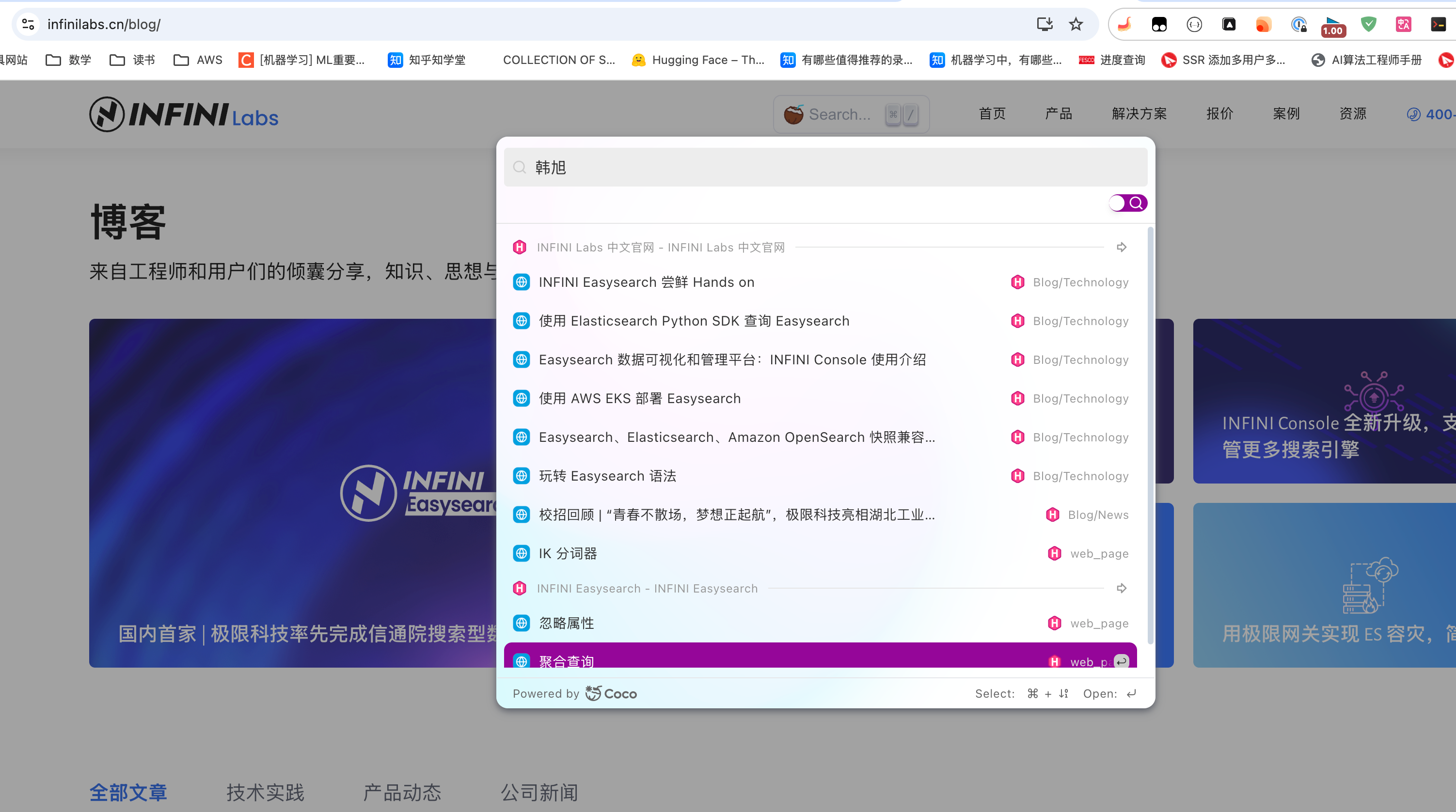
Task: Open the INFINI Easysearch 尝鲜 Hands on result
Action: pos(646,282)
